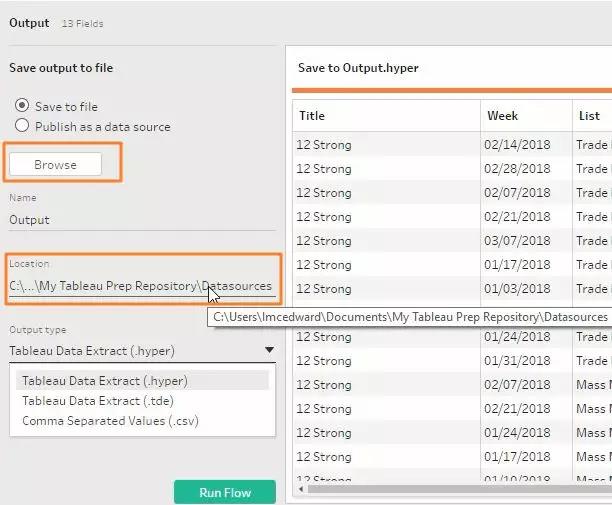Select first 12 Strong title cell
612x505 pixels.
click(324, 145)
